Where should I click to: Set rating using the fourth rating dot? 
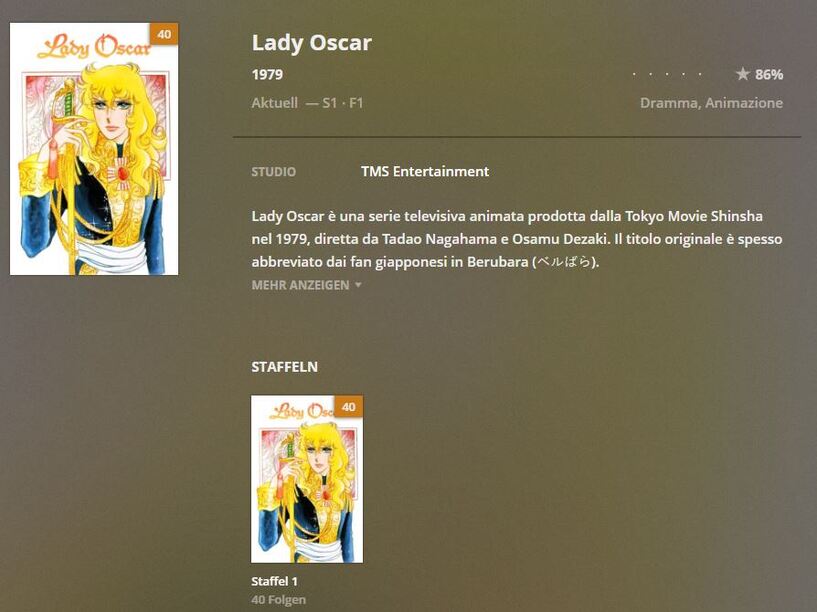point(684,74)
